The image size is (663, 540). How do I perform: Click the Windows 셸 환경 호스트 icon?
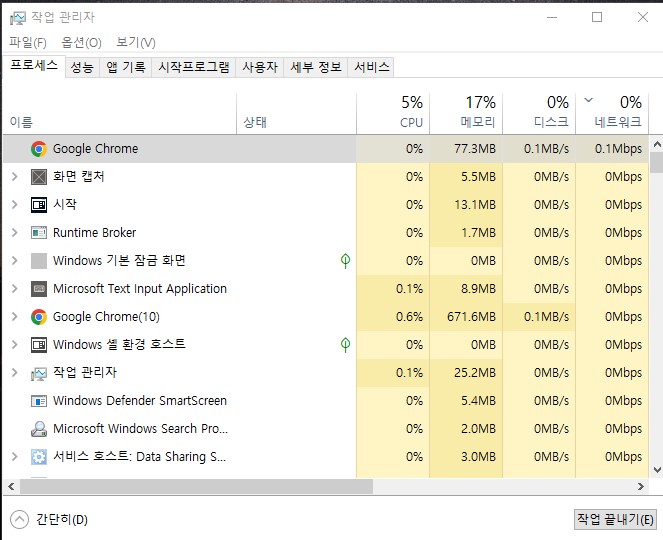point(39,345)
